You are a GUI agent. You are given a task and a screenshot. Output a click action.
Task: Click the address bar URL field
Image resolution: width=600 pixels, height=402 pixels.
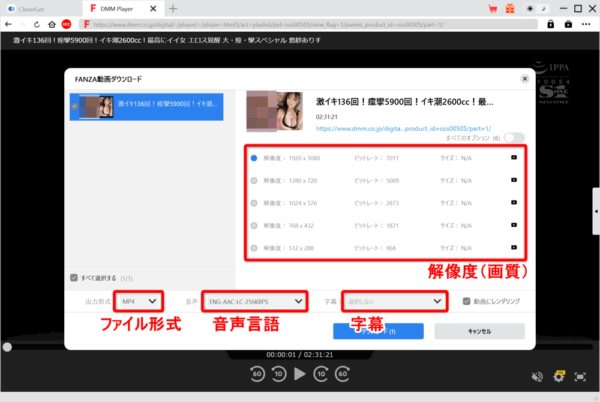(x=308, y=24)
